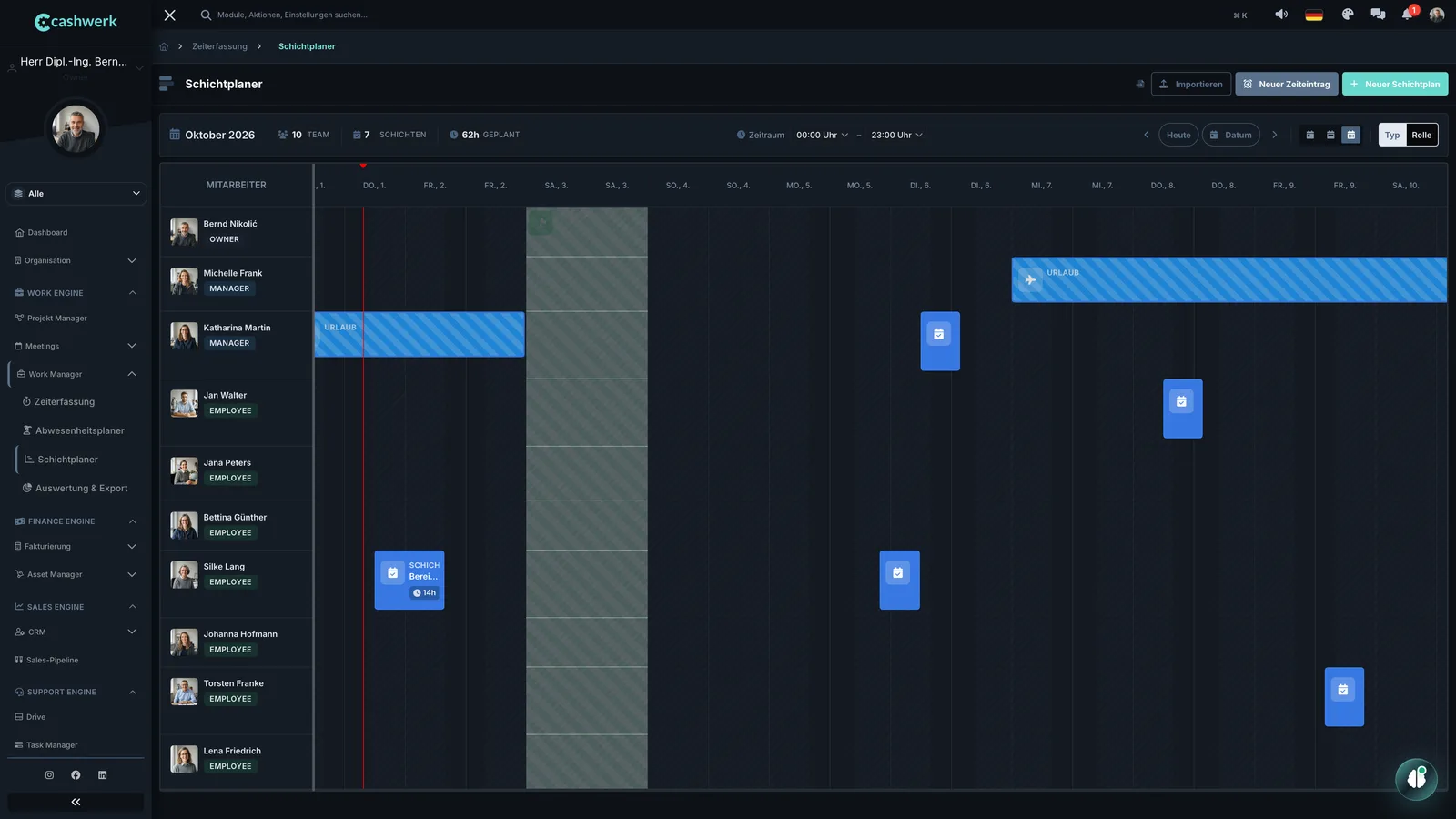1456x819 pixels.
Task: Select the second calendar view mode icon
Action: point(1330,135)
